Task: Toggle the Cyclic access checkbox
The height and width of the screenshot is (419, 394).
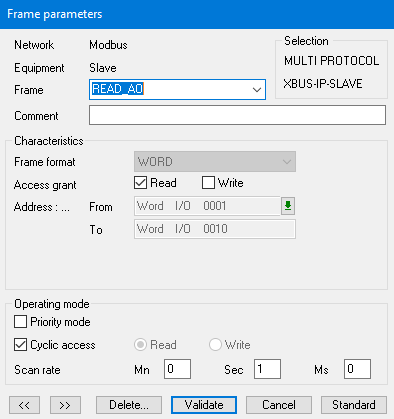Action: point(20,345)
